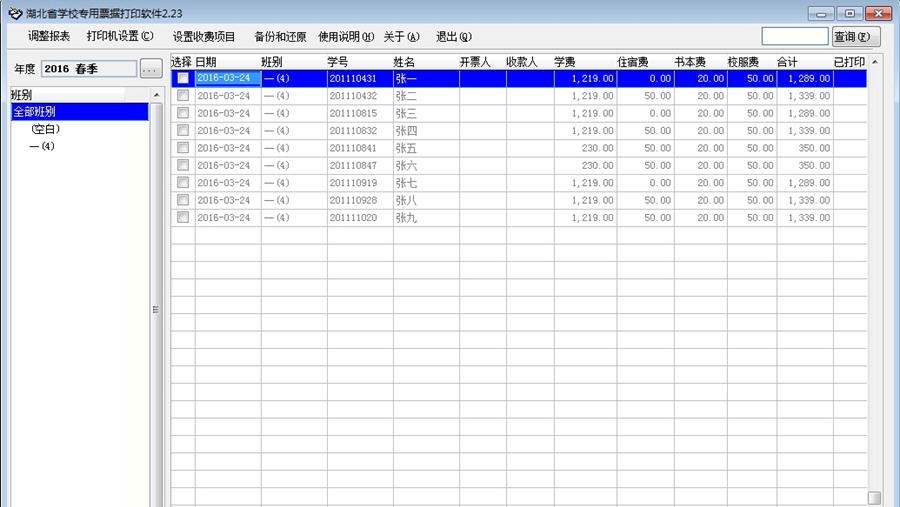This screenshot has width=900, height=507.
Task: Select the (空白) class entry
Action: click(x=46, y=129)
